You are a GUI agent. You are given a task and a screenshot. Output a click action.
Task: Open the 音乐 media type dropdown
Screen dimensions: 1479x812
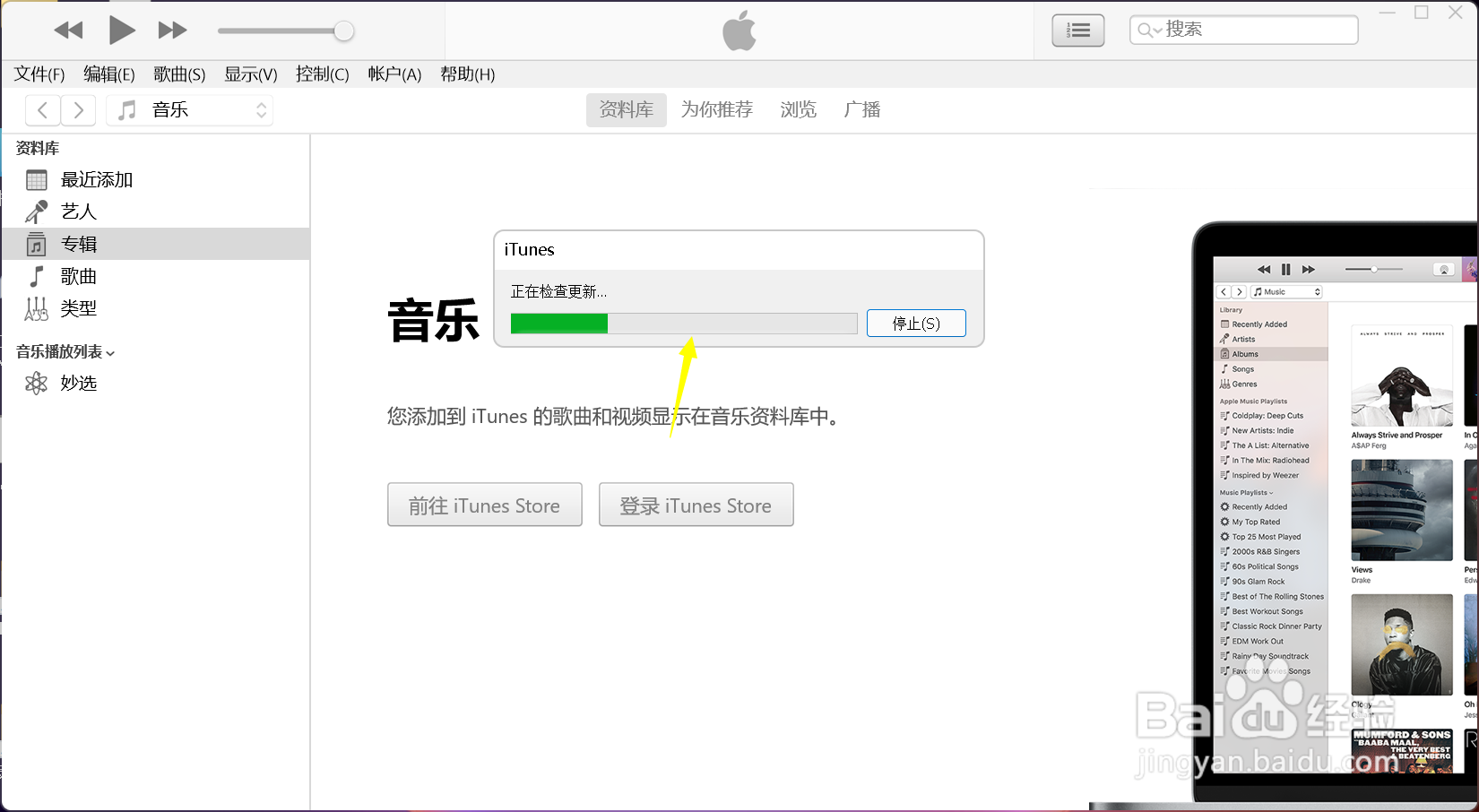[x=189, y=110]
